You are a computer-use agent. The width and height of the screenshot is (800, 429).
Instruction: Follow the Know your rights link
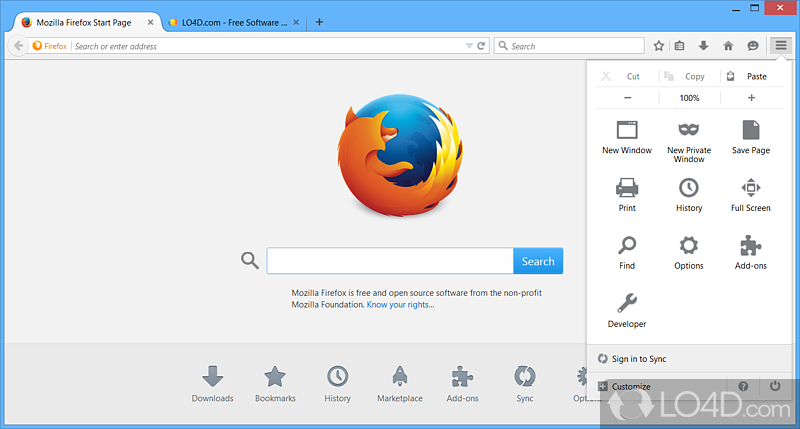[400, 304]
